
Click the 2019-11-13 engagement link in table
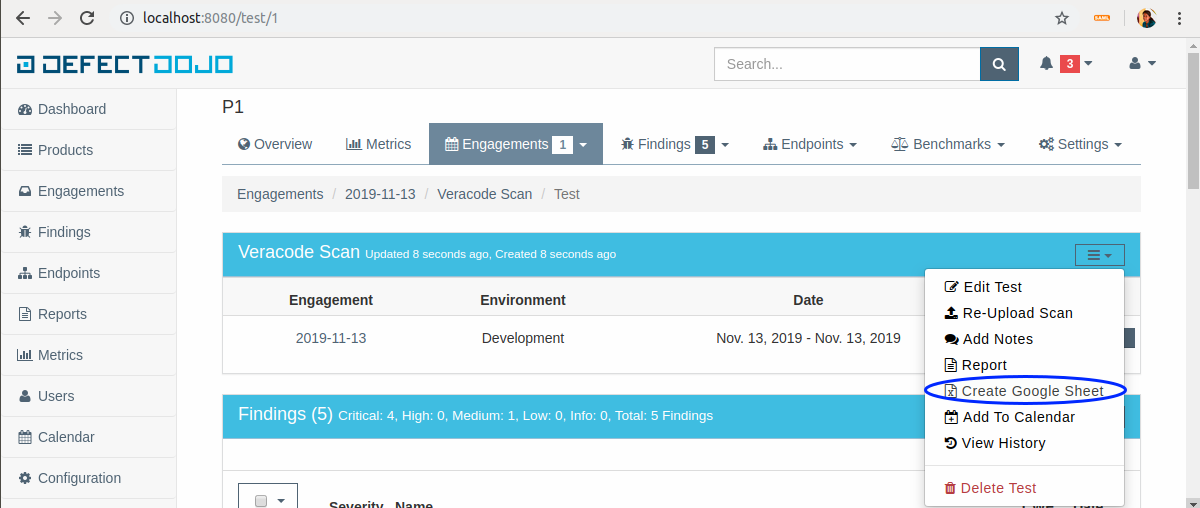(331, 338)
